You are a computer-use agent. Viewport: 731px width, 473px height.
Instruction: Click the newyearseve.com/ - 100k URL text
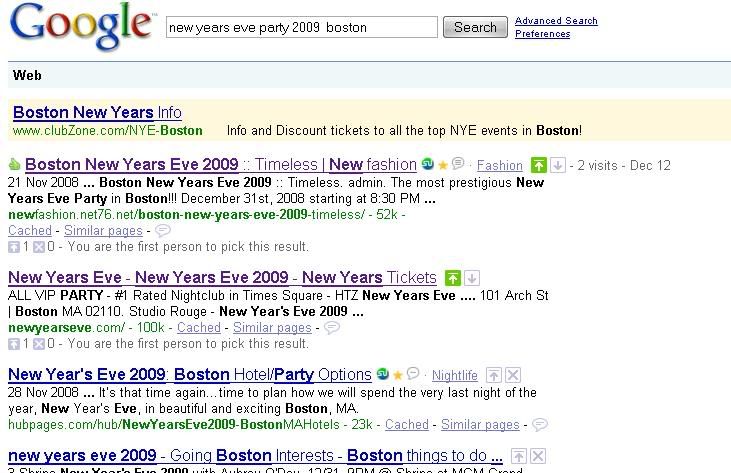click(86, 328)
